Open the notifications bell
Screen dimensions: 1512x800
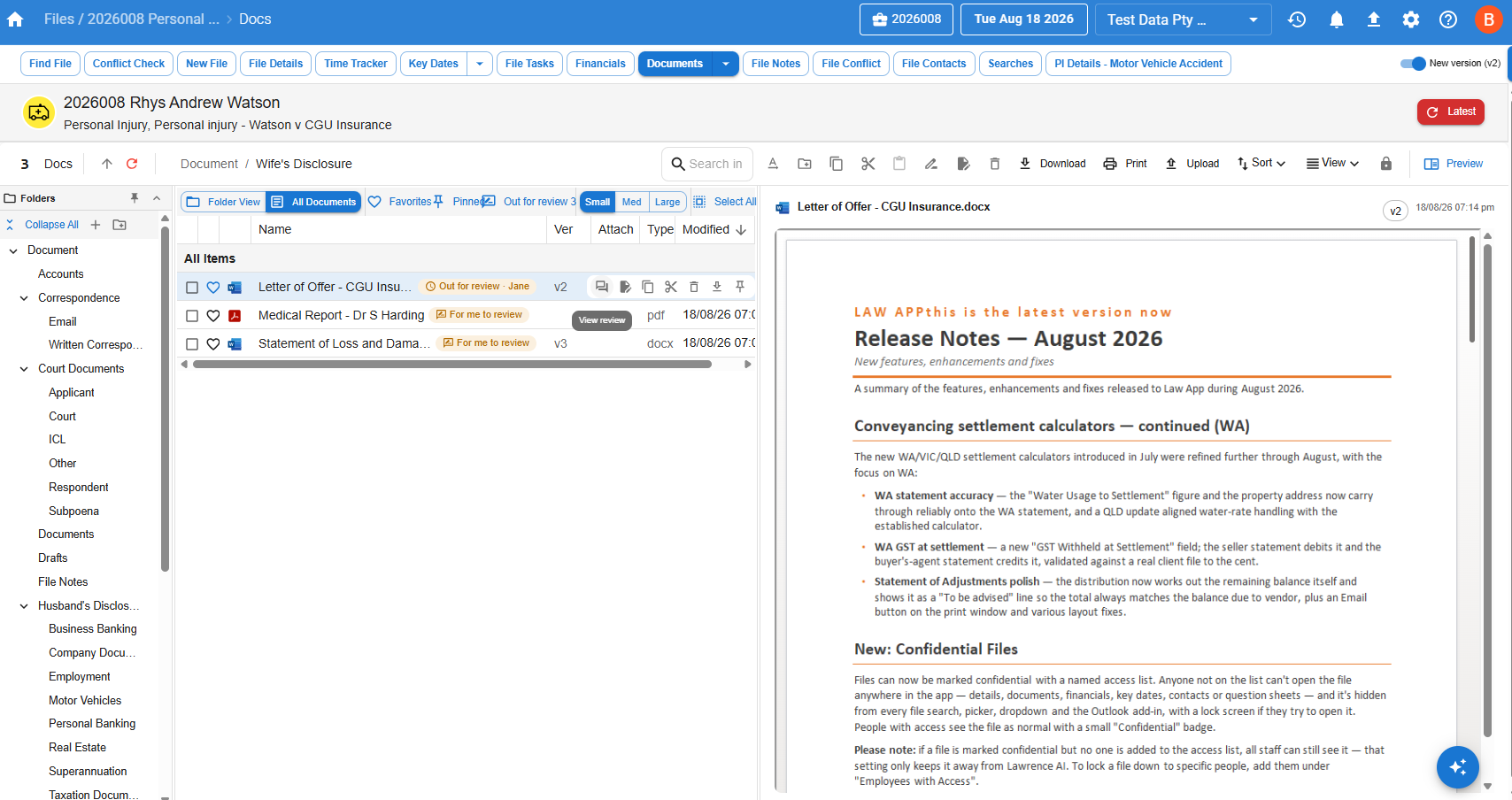pyautogui.click(x=1337, y=19)
